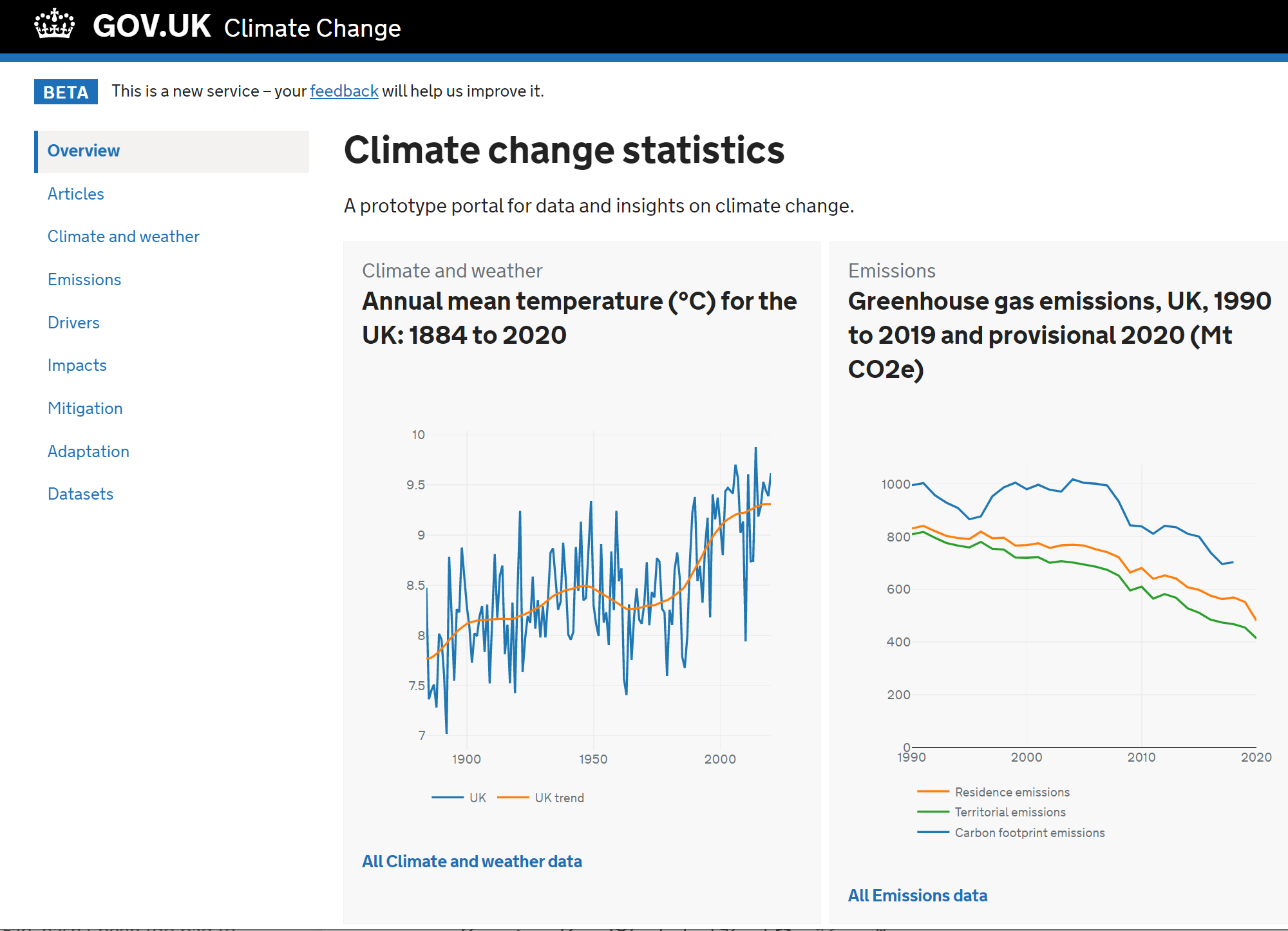Open All Climate and weather data link

[472, 862]
